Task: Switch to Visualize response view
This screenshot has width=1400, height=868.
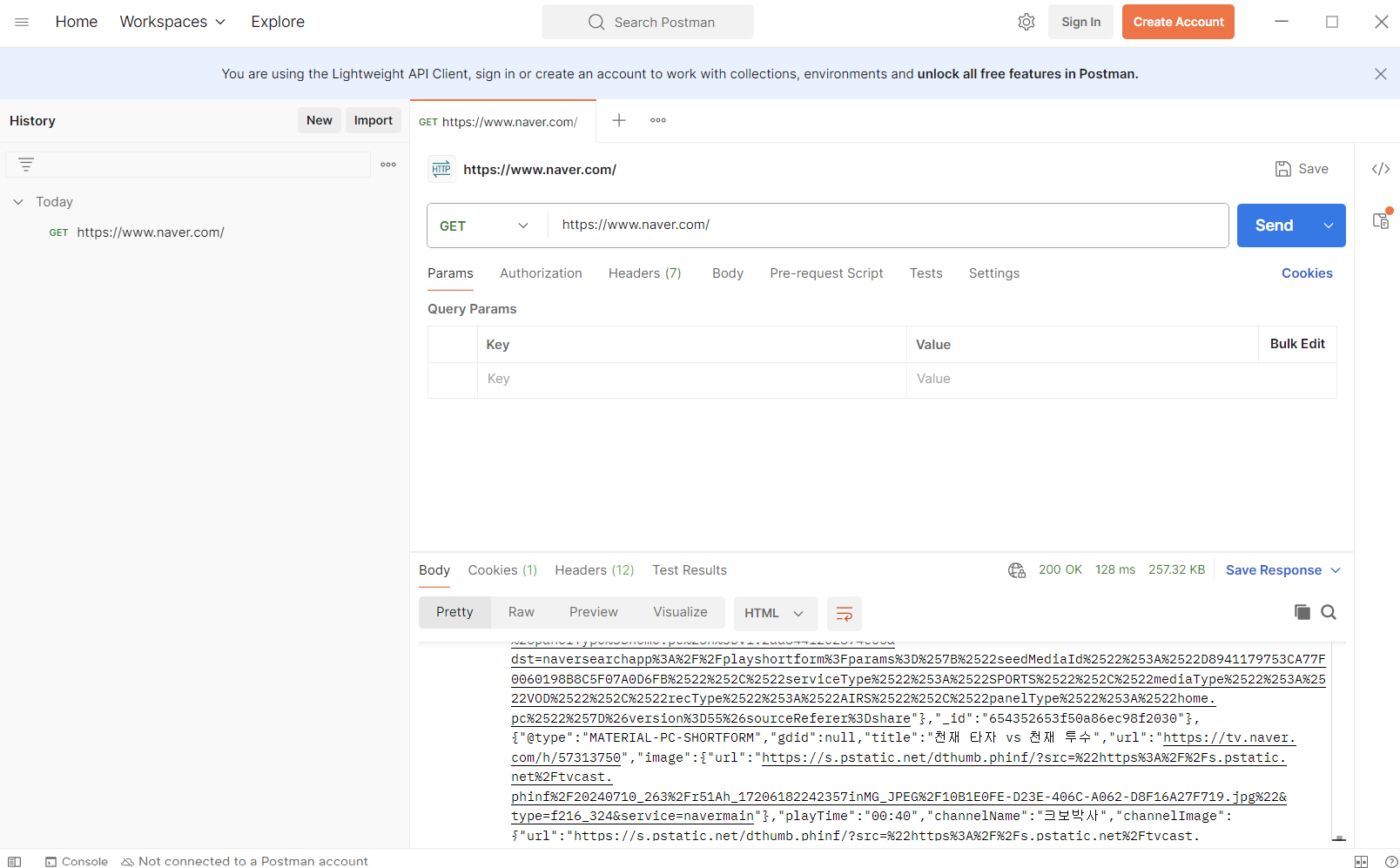Action: 680,612
